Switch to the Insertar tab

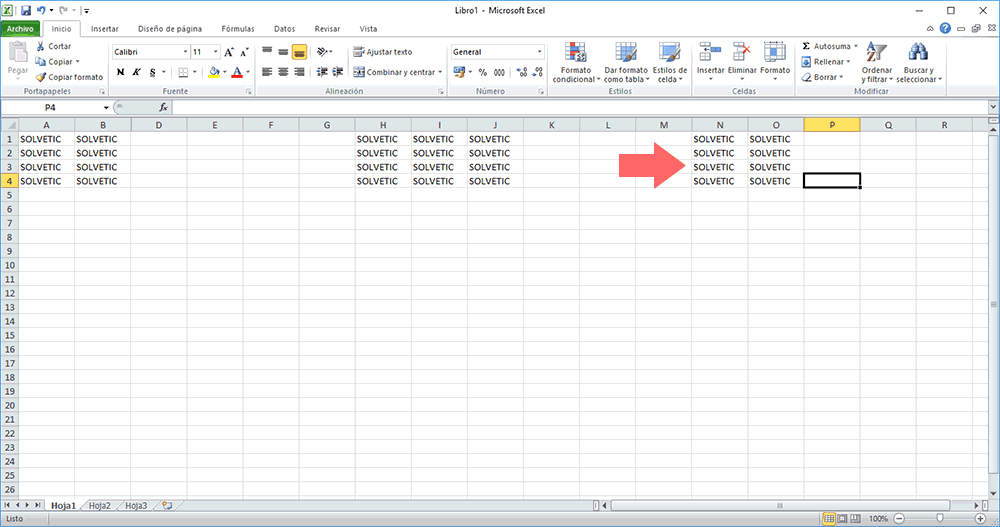point(105,29)
